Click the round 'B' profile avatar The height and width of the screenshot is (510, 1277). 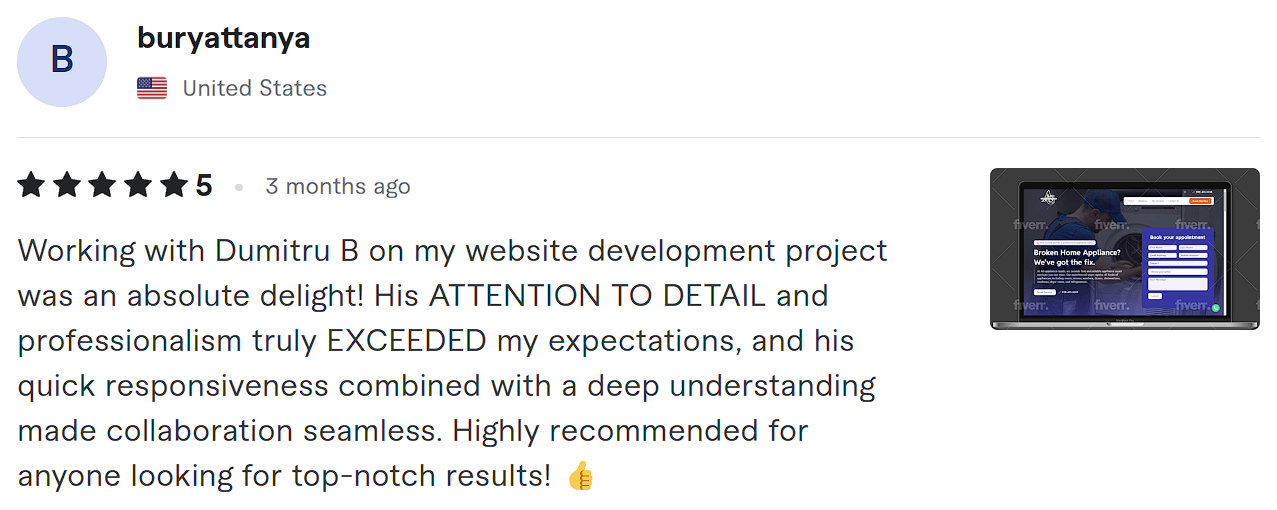[x=62, y=62]
